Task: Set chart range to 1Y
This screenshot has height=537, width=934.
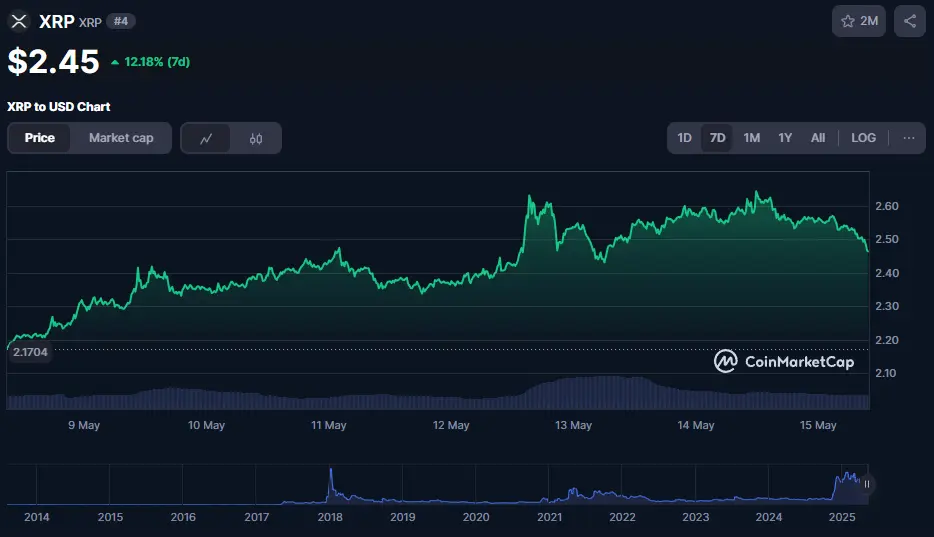Action: (x=785, y=138)
